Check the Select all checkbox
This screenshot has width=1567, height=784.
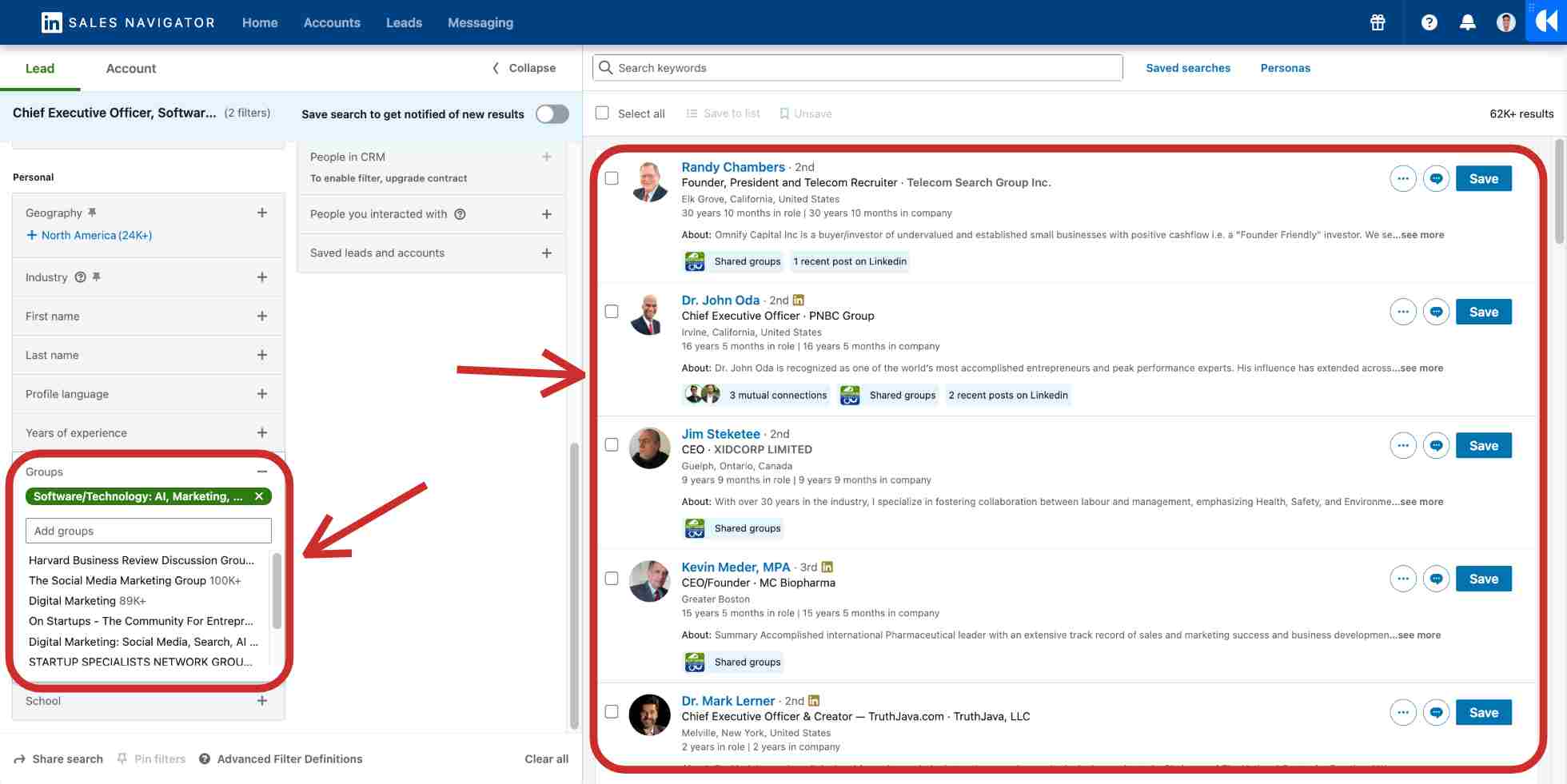click(602, 113)
